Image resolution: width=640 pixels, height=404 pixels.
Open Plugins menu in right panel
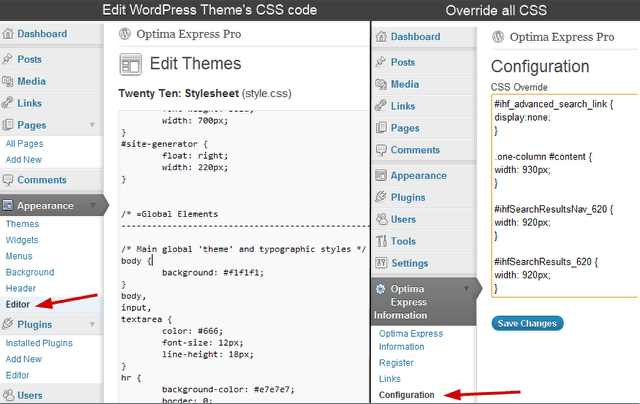408,198
